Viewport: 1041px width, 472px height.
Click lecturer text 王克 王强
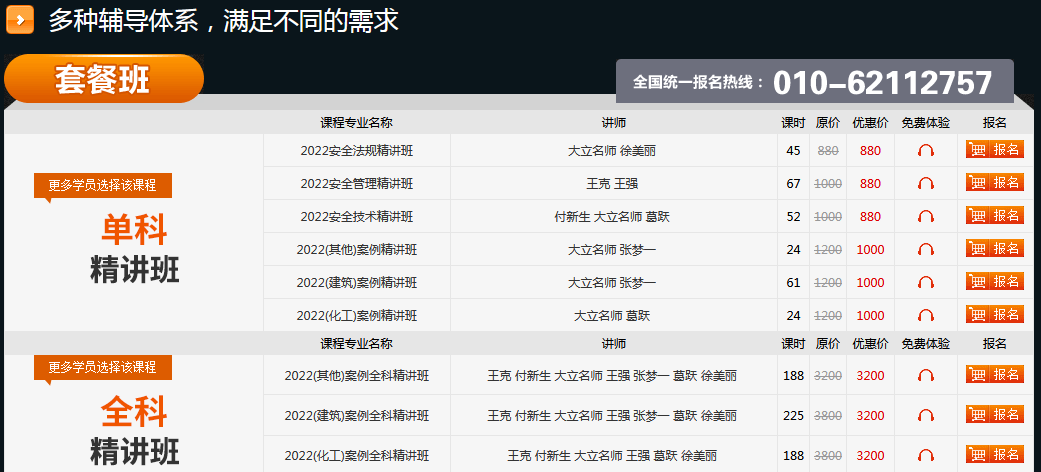(x=612, y=184)
